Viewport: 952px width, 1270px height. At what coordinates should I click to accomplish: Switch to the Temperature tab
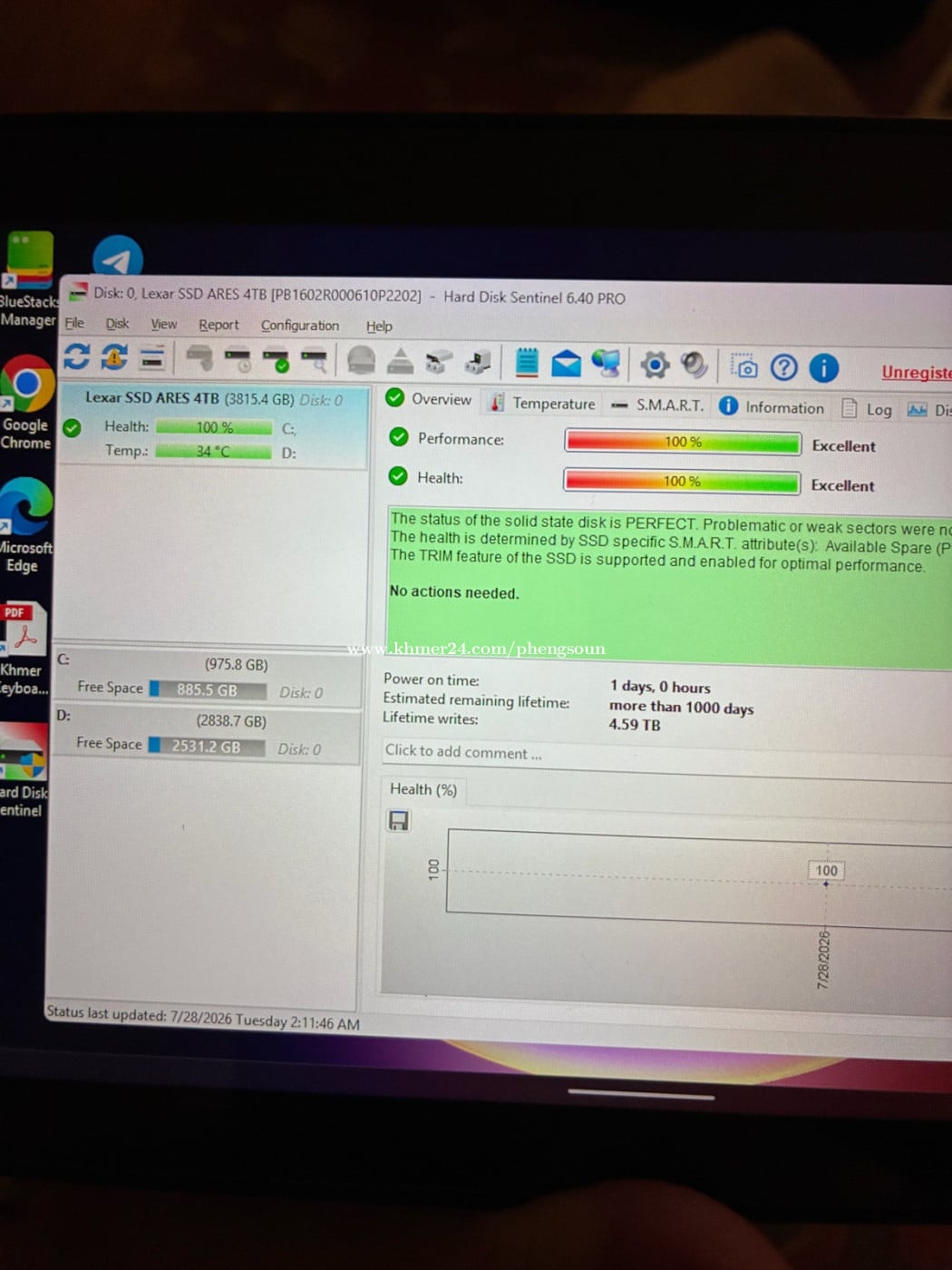pos(543,403)
